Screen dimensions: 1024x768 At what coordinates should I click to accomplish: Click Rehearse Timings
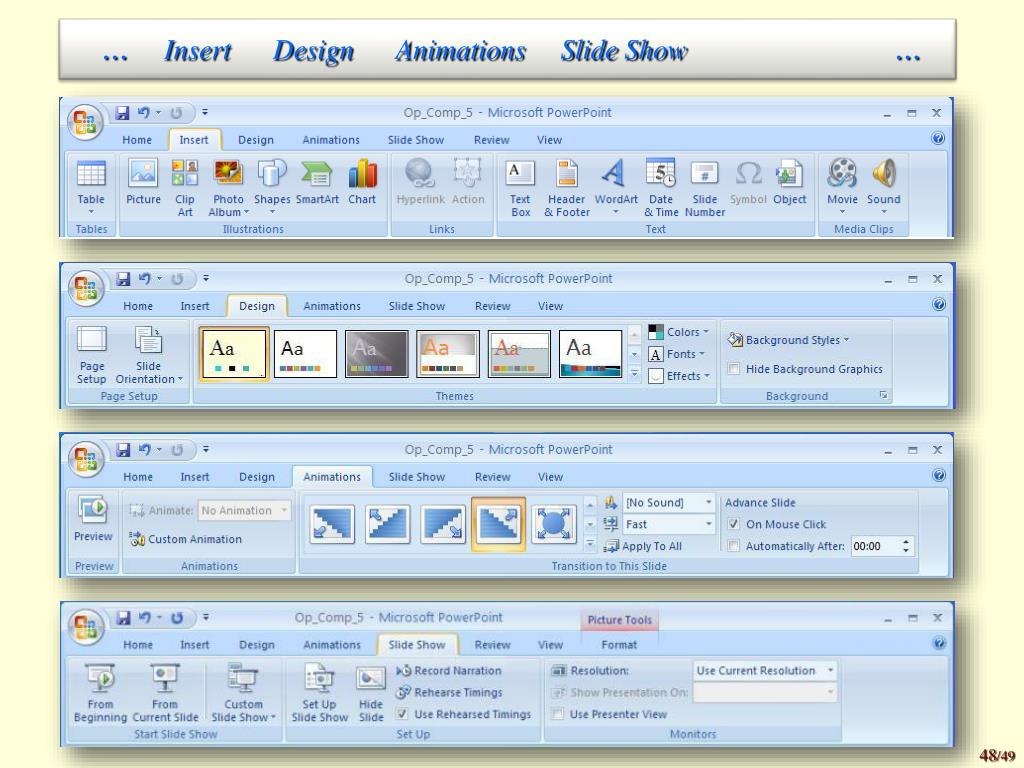pyautogui.click(x=449, y=692)
